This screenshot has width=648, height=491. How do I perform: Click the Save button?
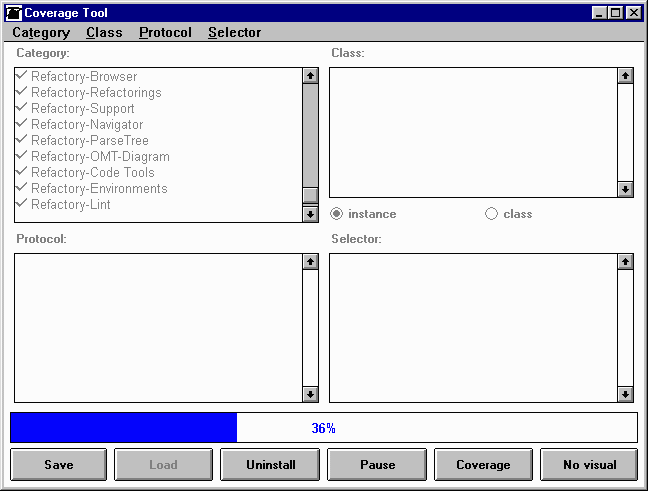(59, 465)
